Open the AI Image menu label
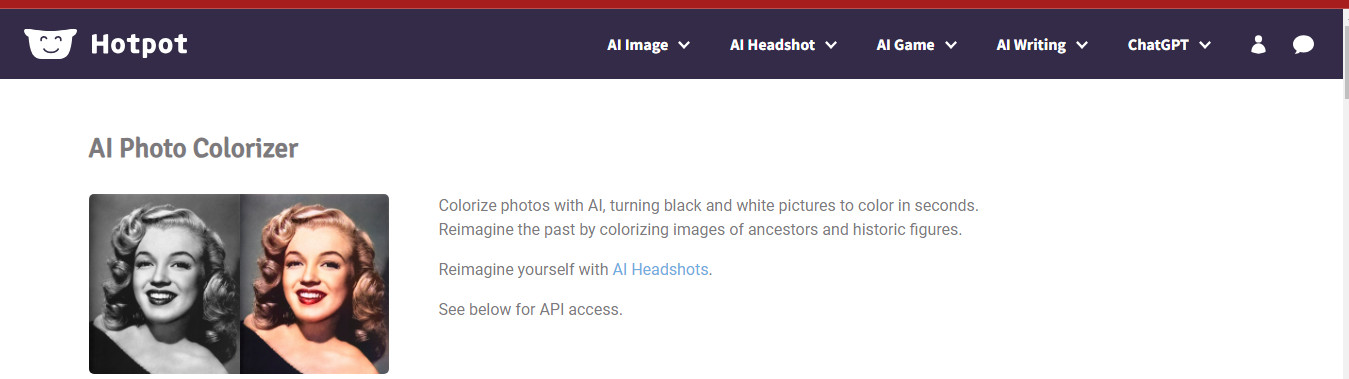Screen dimensions: 1349x379 pyautogui.click(x=637, y=45)
